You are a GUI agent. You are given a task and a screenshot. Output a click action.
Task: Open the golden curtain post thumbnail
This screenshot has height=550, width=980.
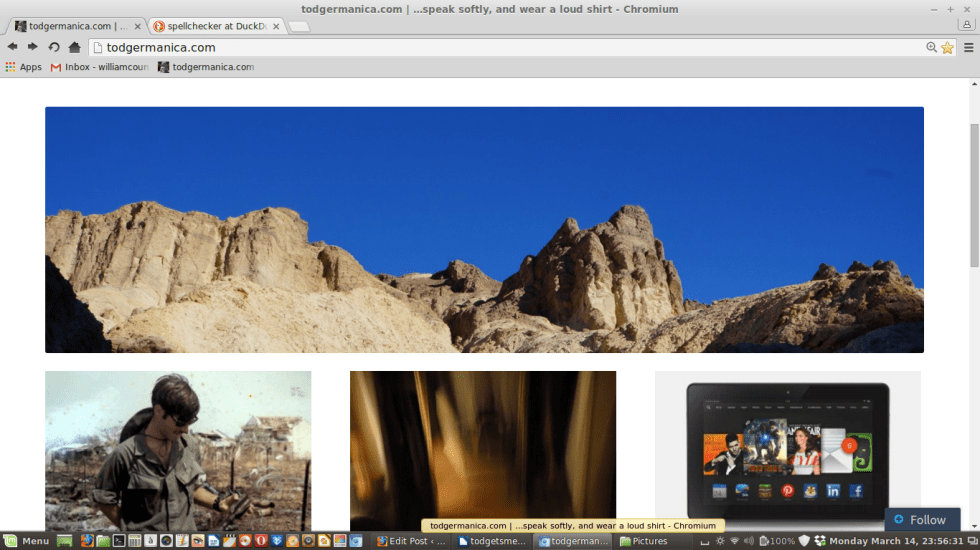483,451
